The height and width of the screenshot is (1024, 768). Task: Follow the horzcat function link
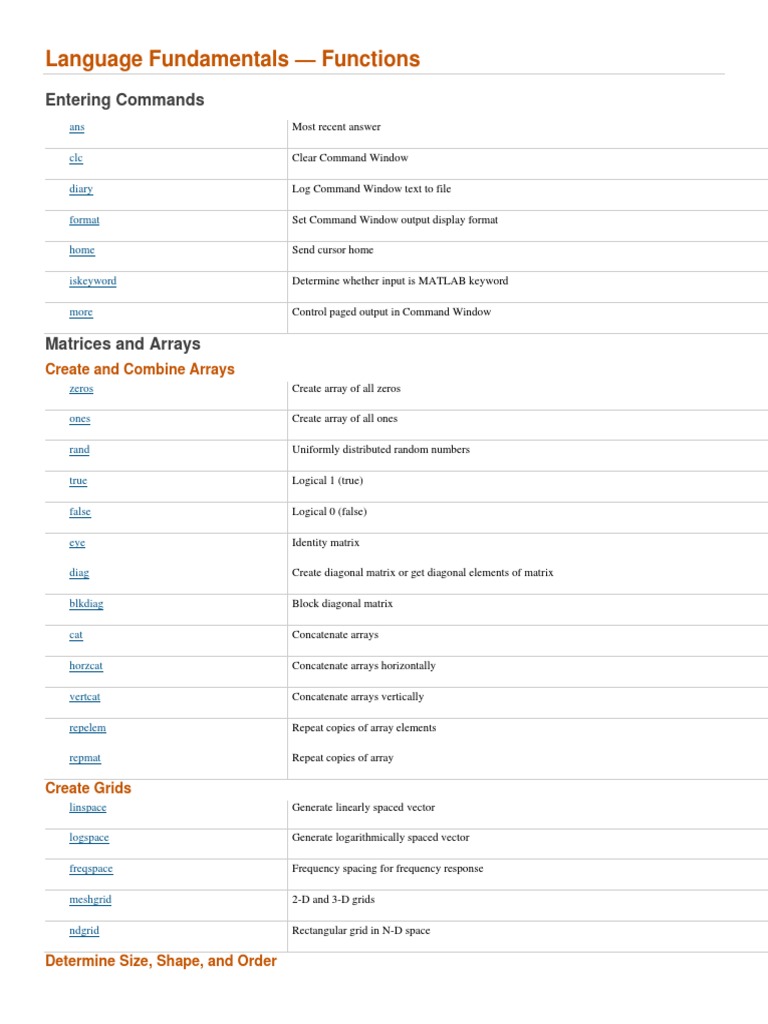86,667
